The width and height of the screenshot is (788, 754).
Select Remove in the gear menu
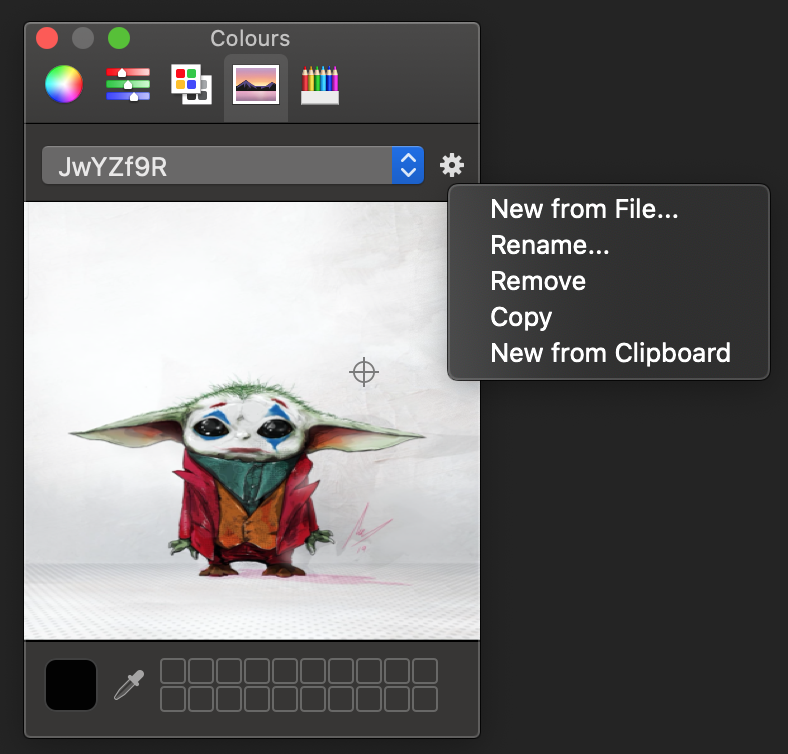coord(609,280)
